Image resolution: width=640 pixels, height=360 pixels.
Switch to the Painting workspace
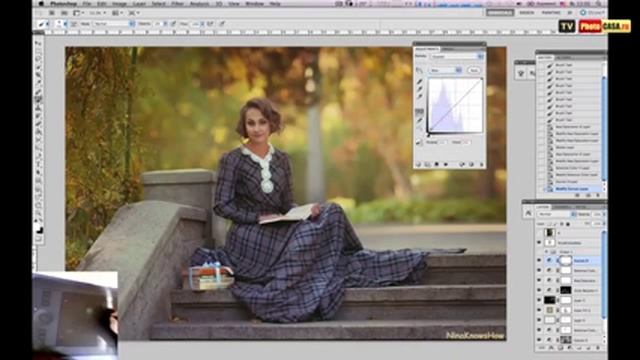[551, 13]
